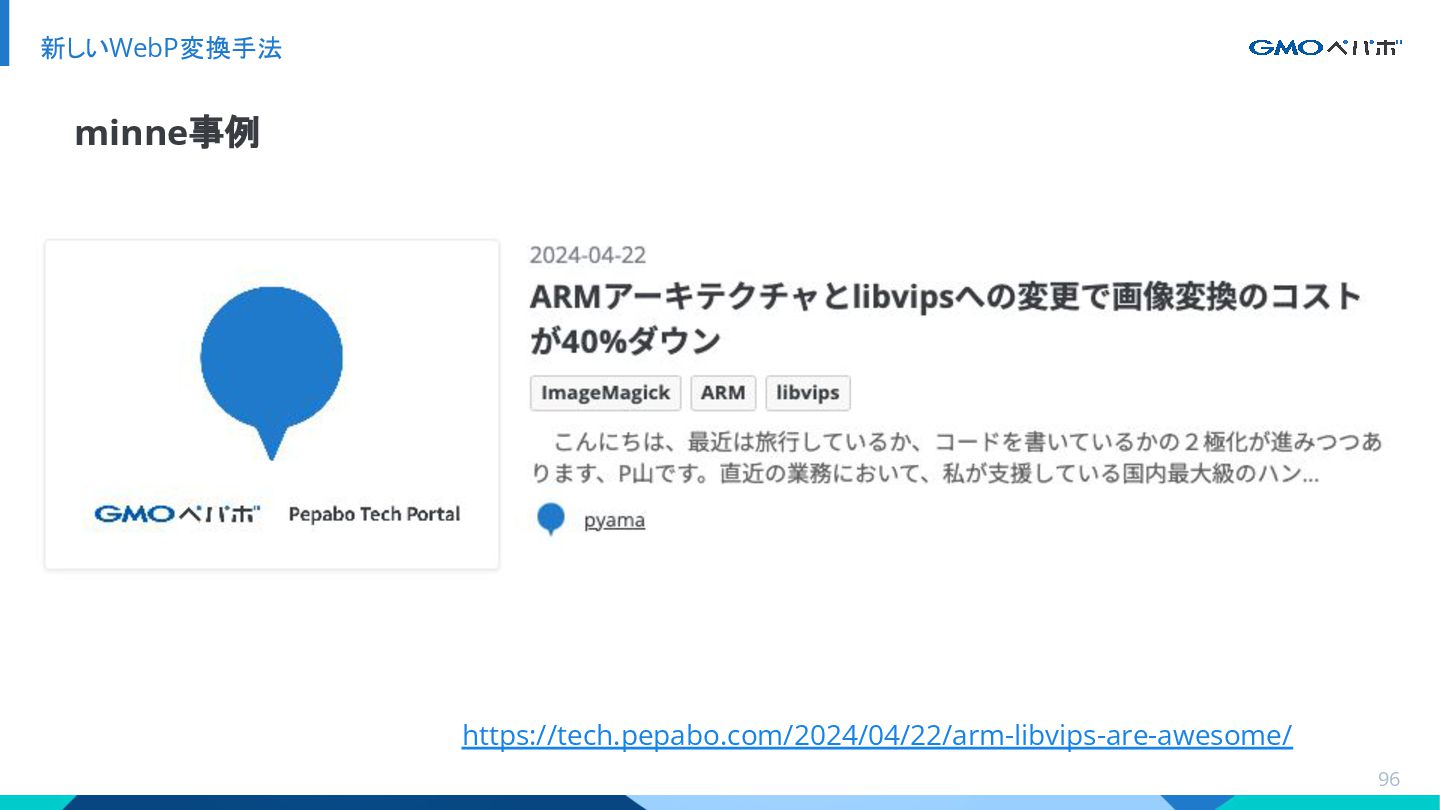1440x810 pixels.
Task: Open the article title about ARM and libvips
Action: pos(945,319)
